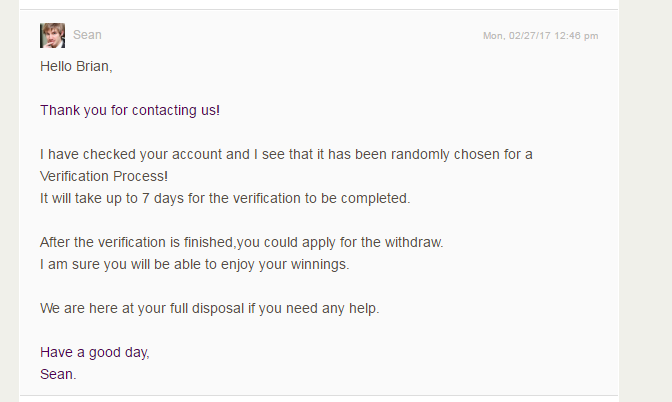672x402 pixels.
Task: Click the Sean. signature at message bottom
Action: 58,374
